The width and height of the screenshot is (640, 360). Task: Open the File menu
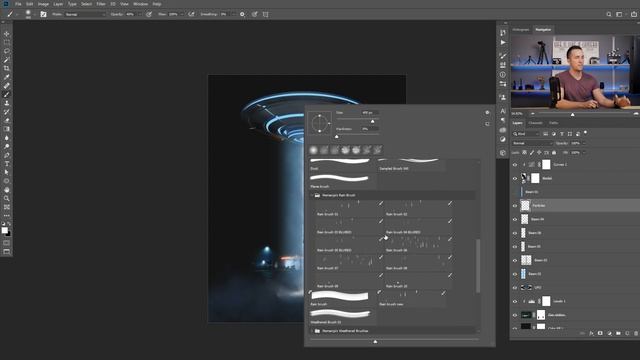click(18, 4)
